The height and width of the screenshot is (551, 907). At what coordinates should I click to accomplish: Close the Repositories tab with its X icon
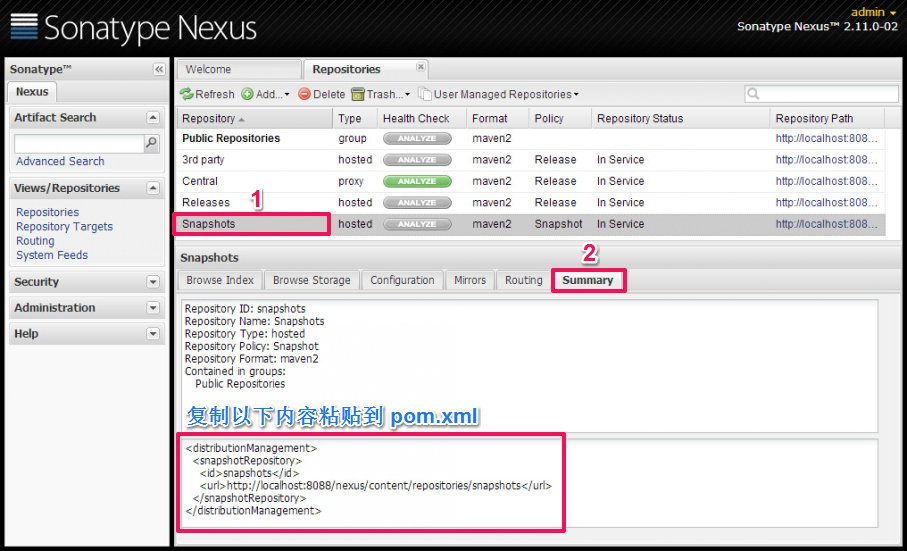(421, 67)
